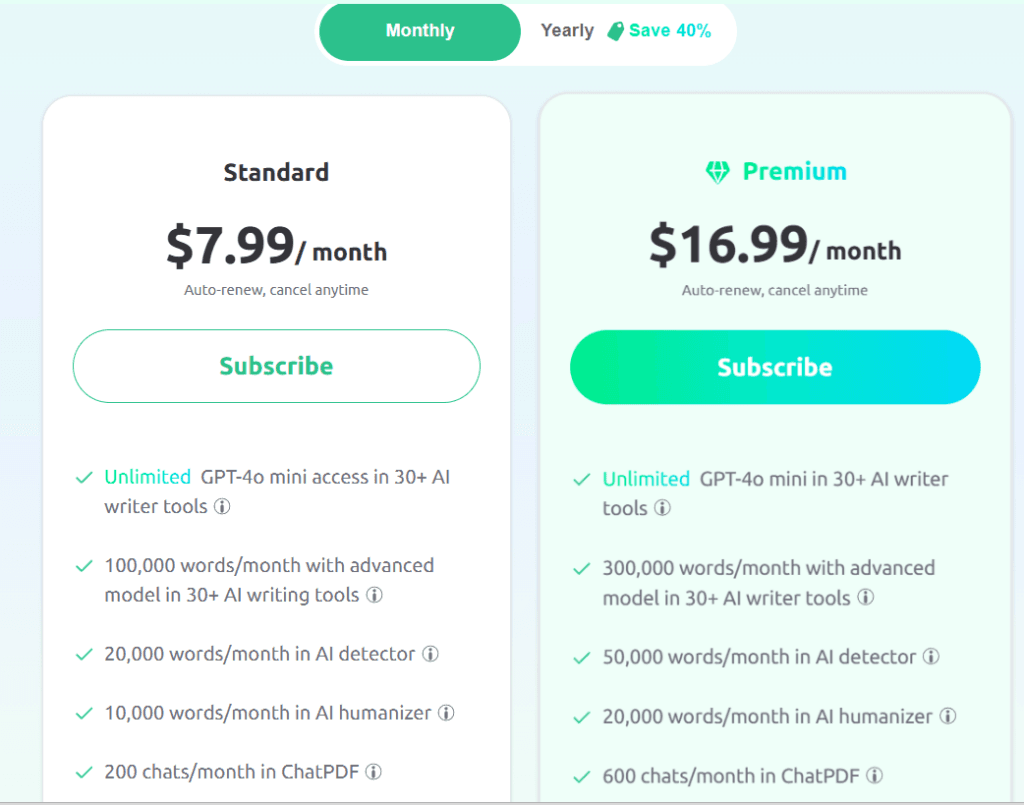Click the Premium diamond icon

click(718, 171)
